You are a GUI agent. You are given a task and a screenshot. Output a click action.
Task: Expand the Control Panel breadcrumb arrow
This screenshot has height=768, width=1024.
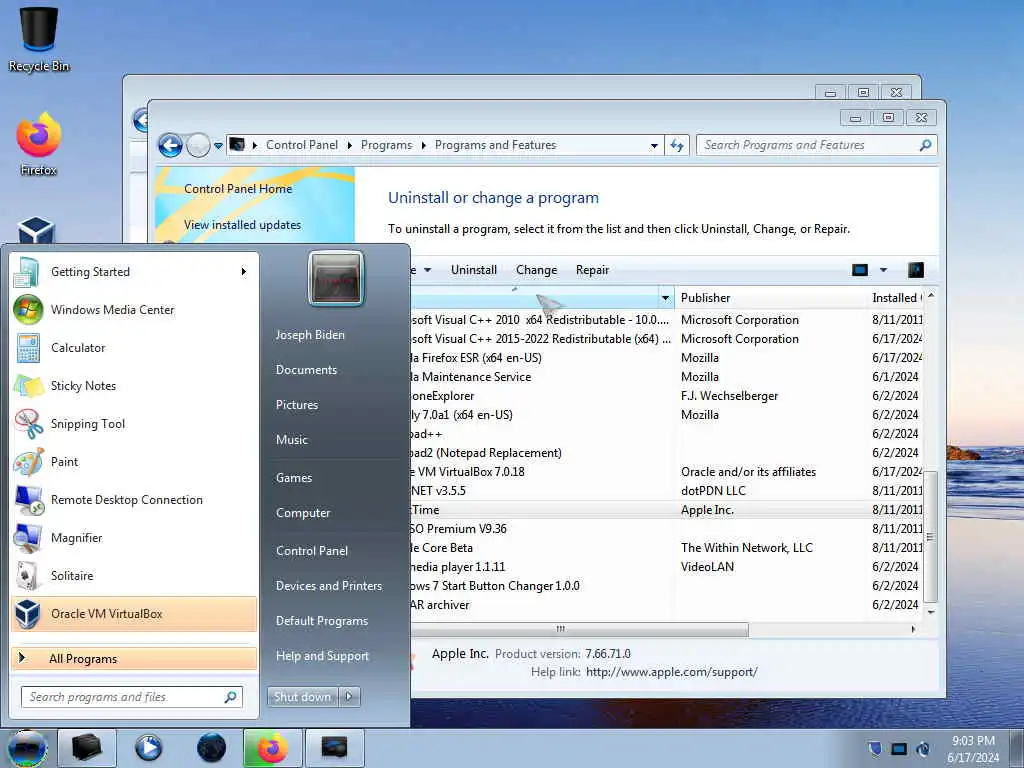pos(349,146)
